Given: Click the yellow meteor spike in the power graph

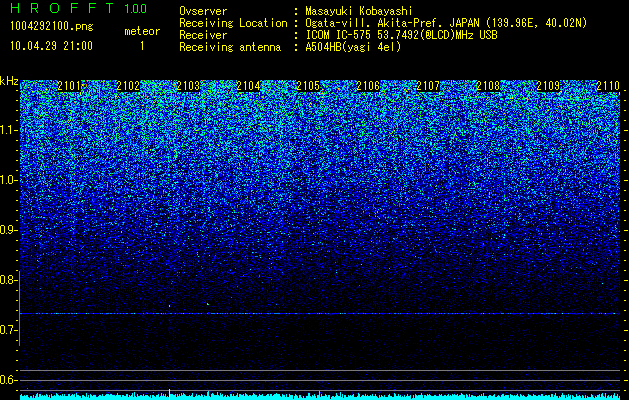Looking at the screenshot, I should coord(170,394).
